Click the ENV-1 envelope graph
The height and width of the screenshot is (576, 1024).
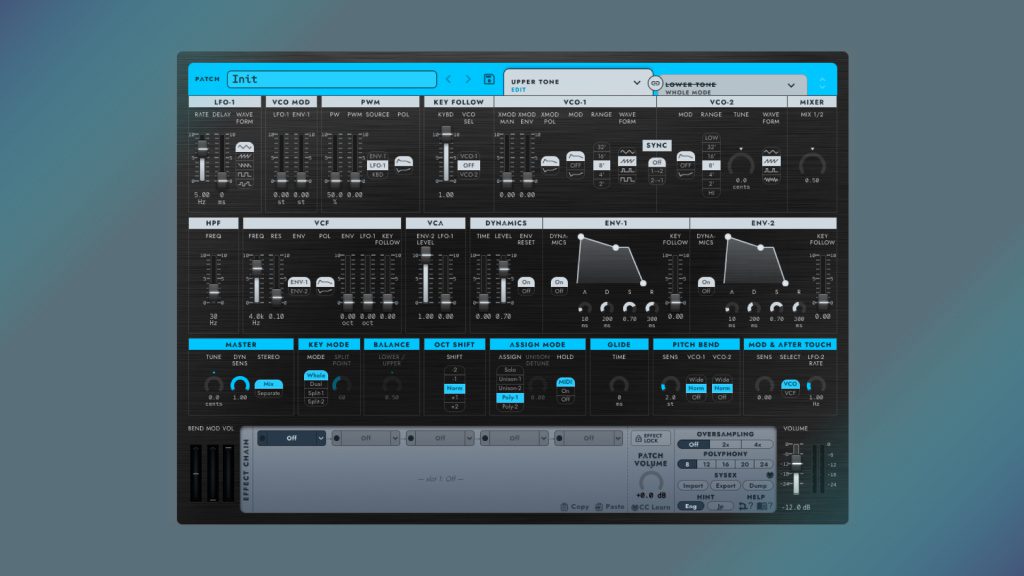click(612, 260)
